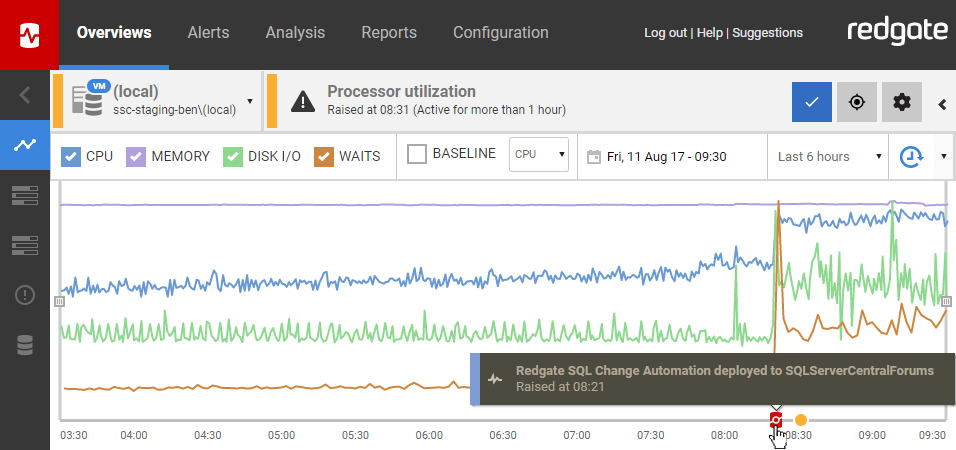956x450 pixels.
Task: Toggle the DISK I/O checkbox
Action: (x=233, y=157)
